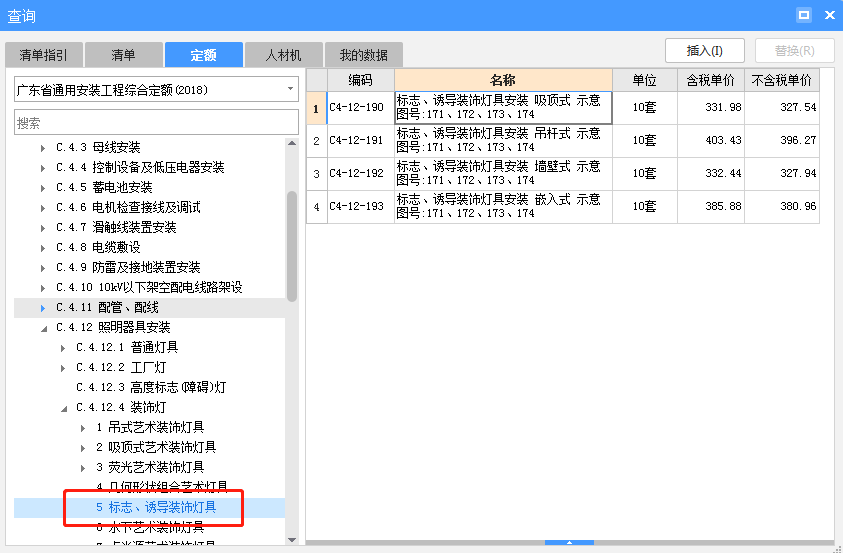The height and width of the screenshot is (553, 843).
Task: Click the price value 331.98
Action: [x=723, y=107]
